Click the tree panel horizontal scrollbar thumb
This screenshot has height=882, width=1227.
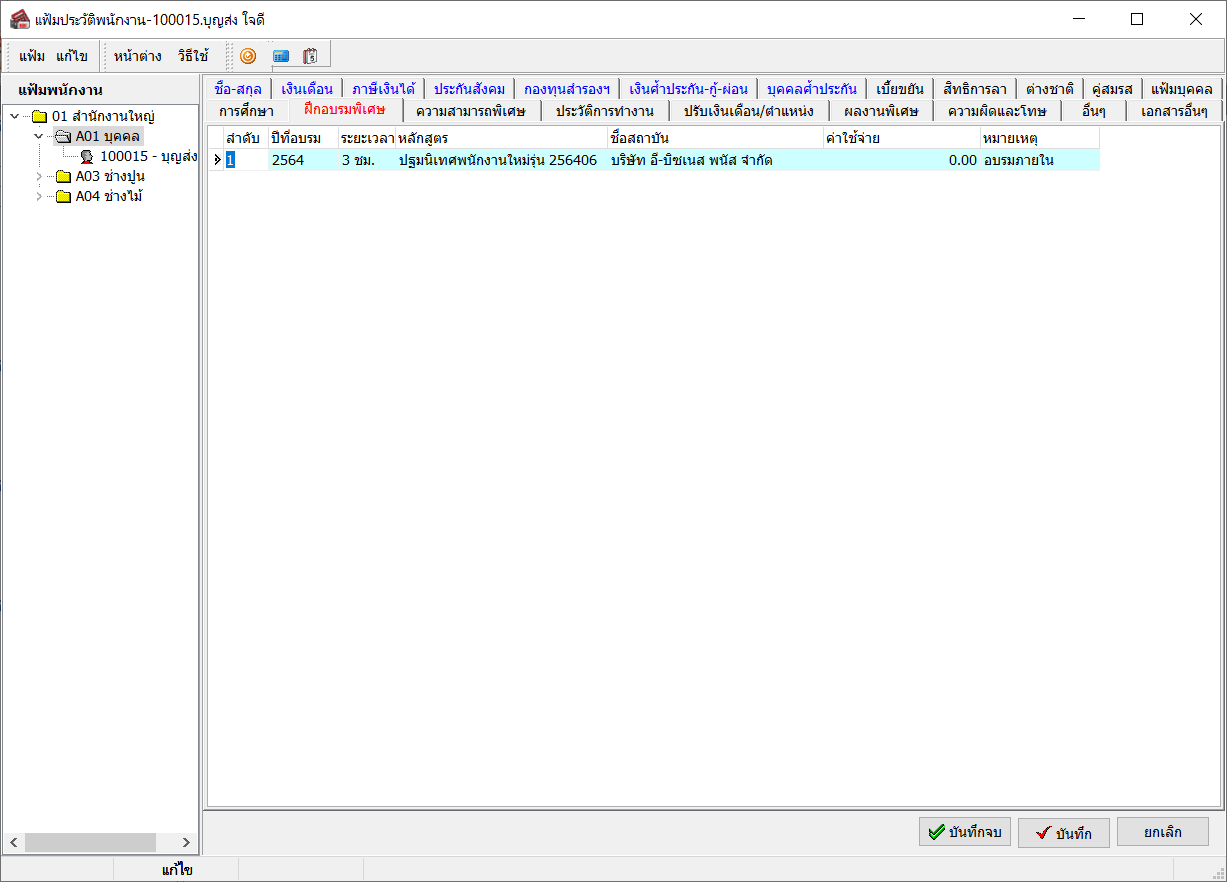tap(90, 843)
